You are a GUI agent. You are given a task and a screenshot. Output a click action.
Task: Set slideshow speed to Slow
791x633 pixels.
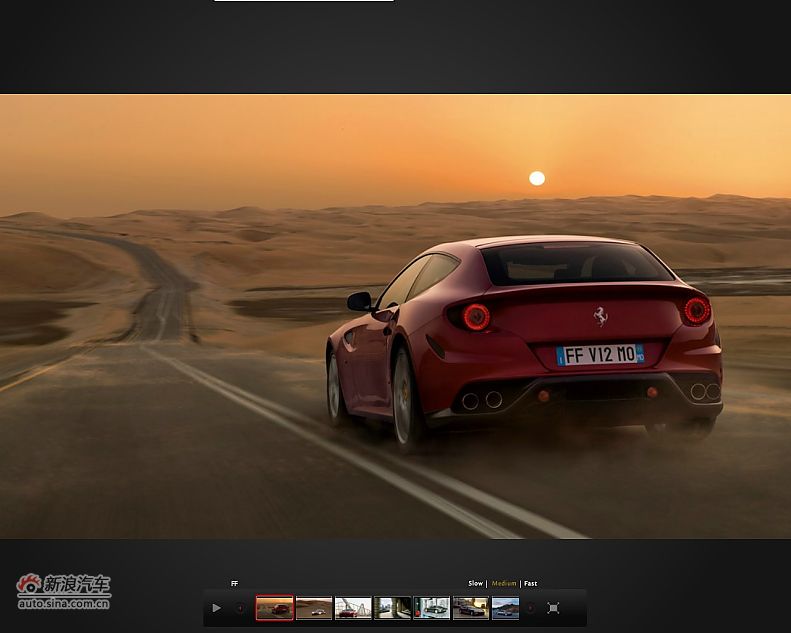pyautogui.click(x=475, y=583)
